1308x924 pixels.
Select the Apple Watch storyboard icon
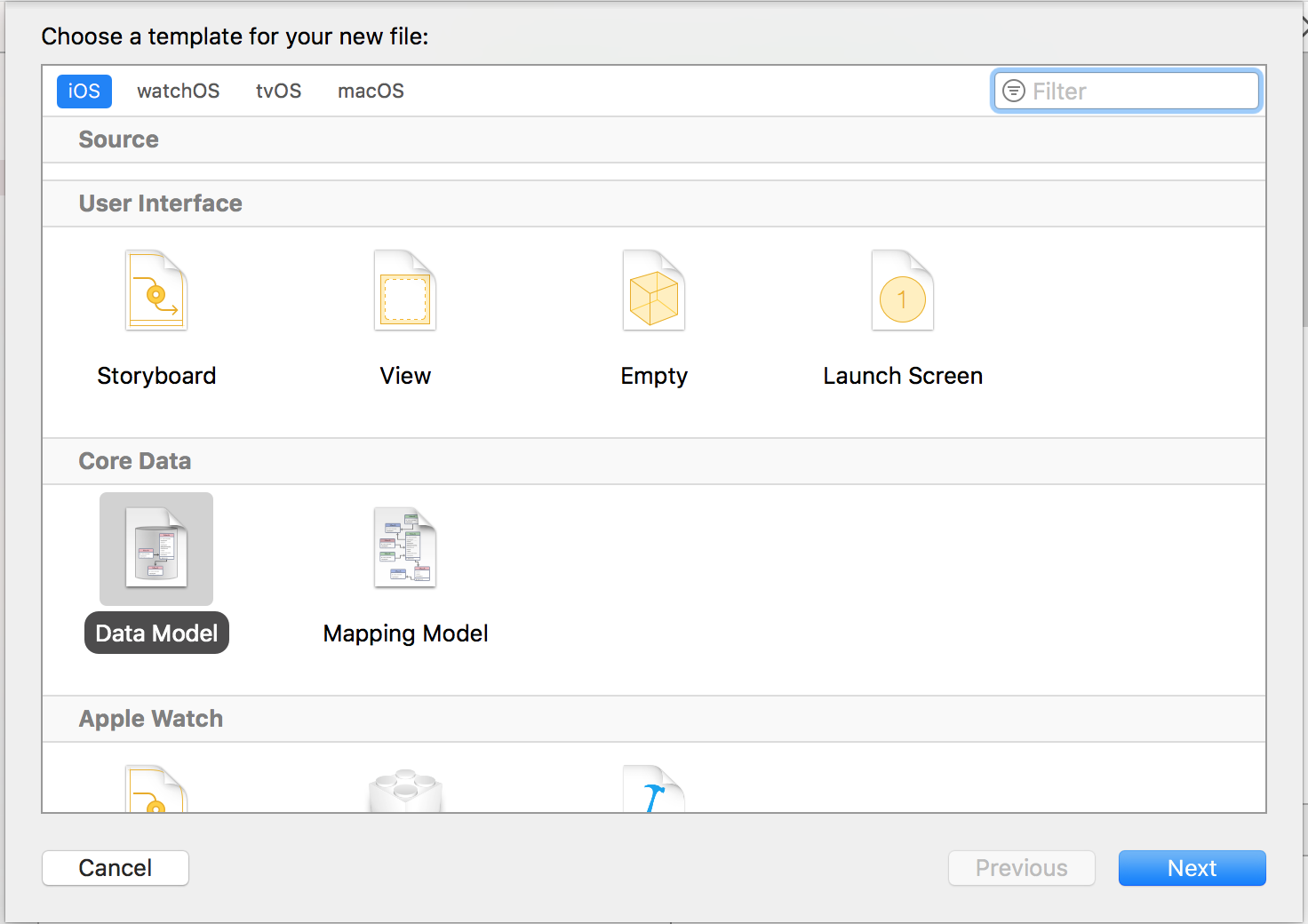156,790
